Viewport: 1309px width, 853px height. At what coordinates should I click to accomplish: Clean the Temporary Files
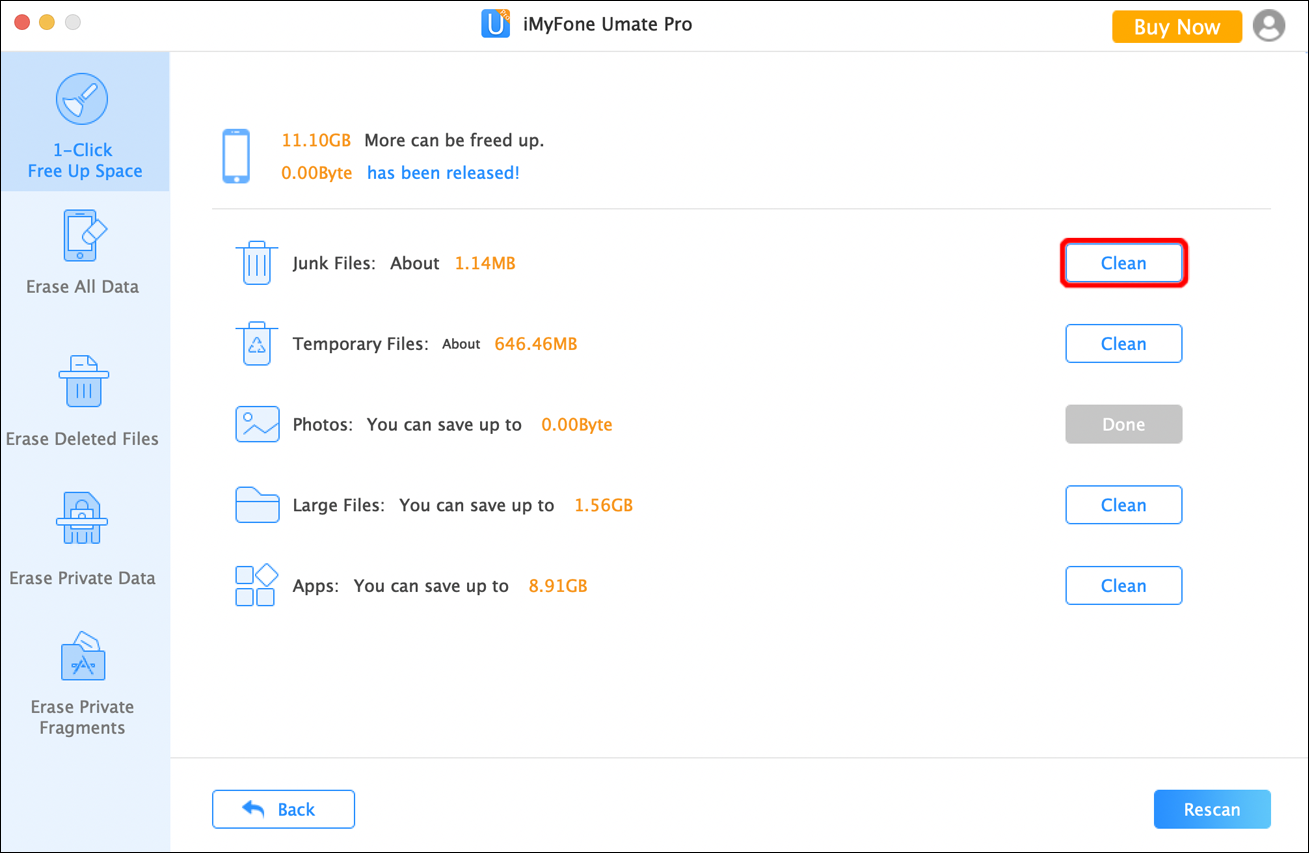click(1123, 344)
